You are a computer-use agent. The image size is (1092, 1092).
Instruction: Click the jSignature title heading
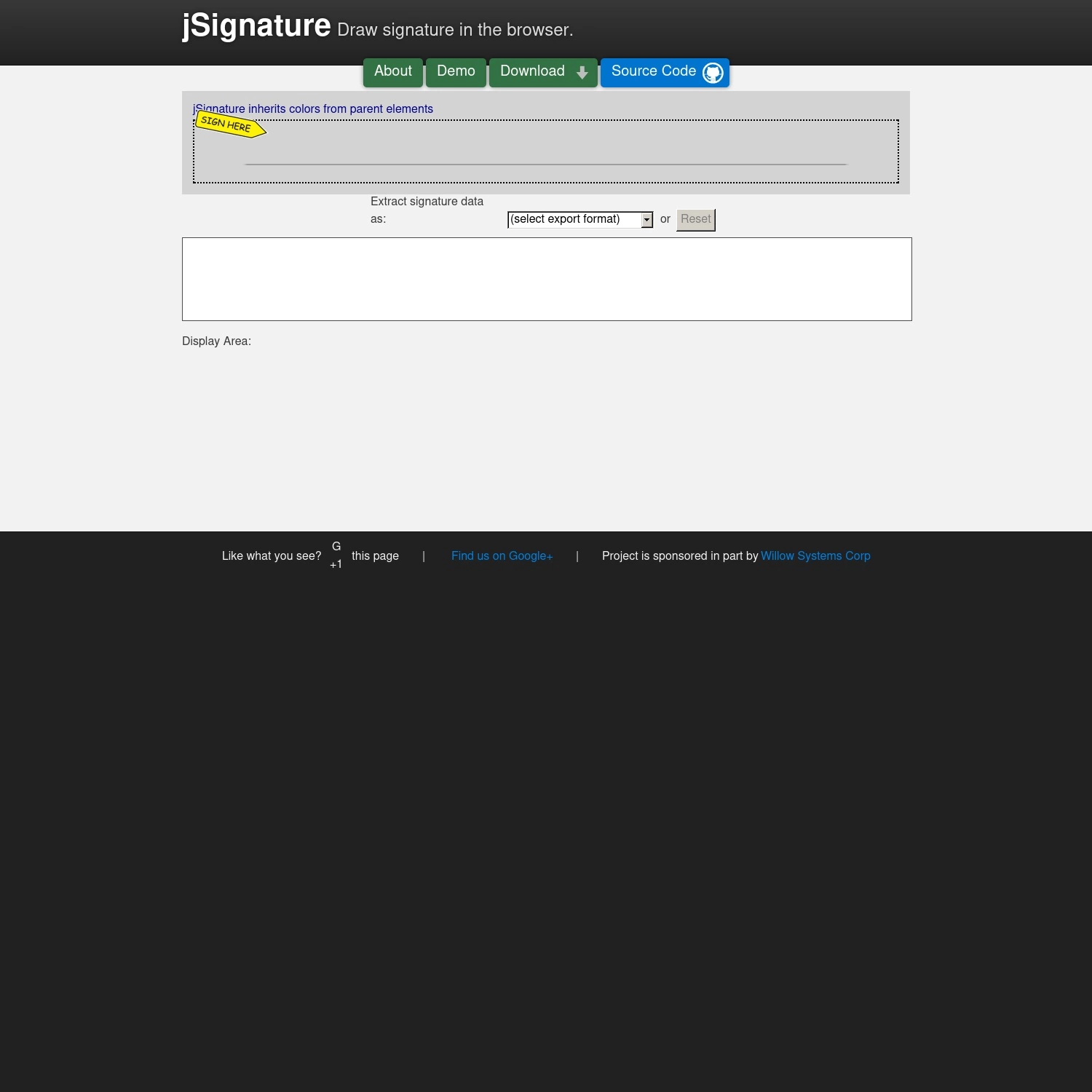(256, 26)
